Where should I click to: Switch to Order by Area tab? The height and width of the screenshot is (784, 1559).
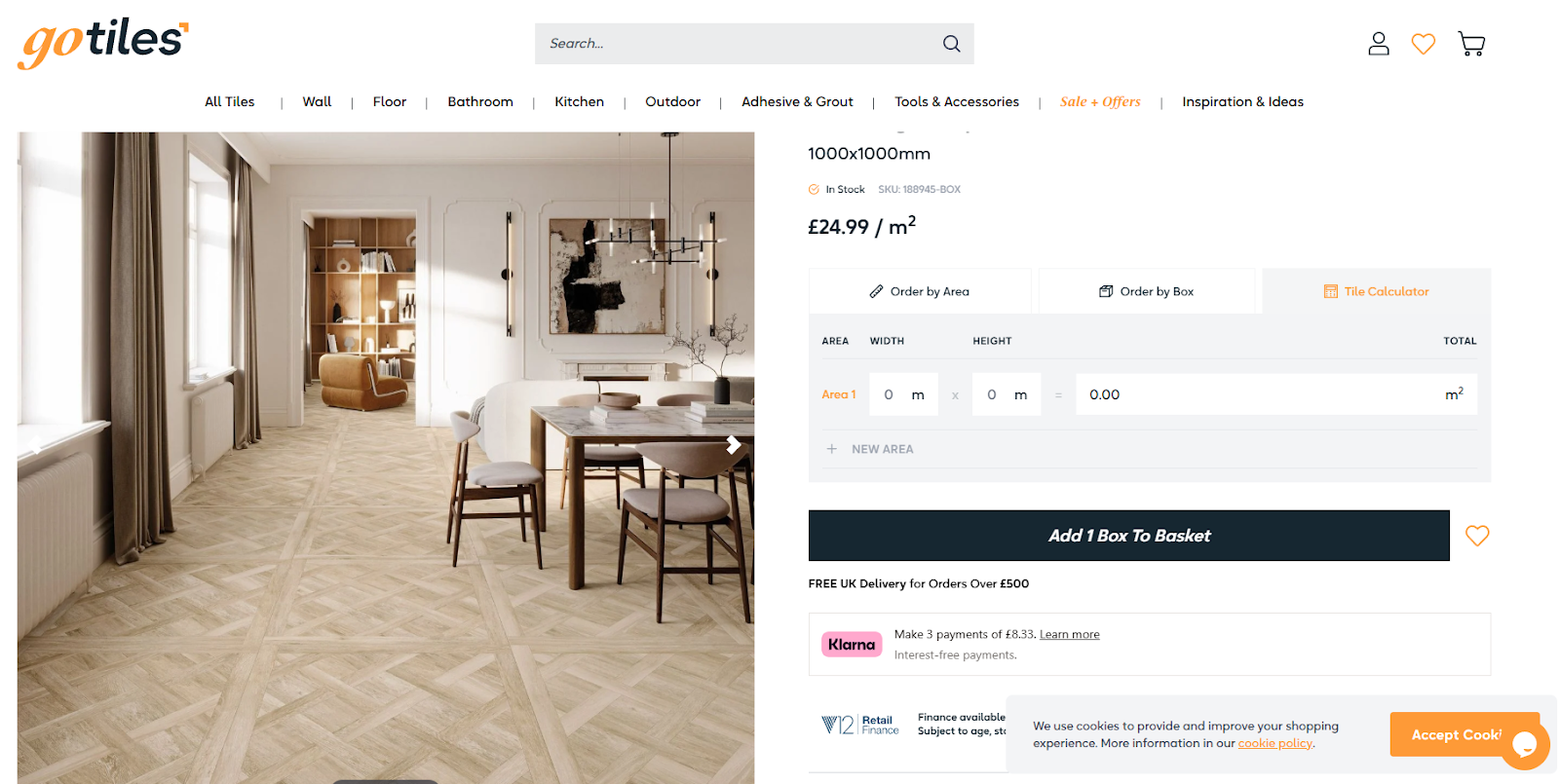coord(919,291)
